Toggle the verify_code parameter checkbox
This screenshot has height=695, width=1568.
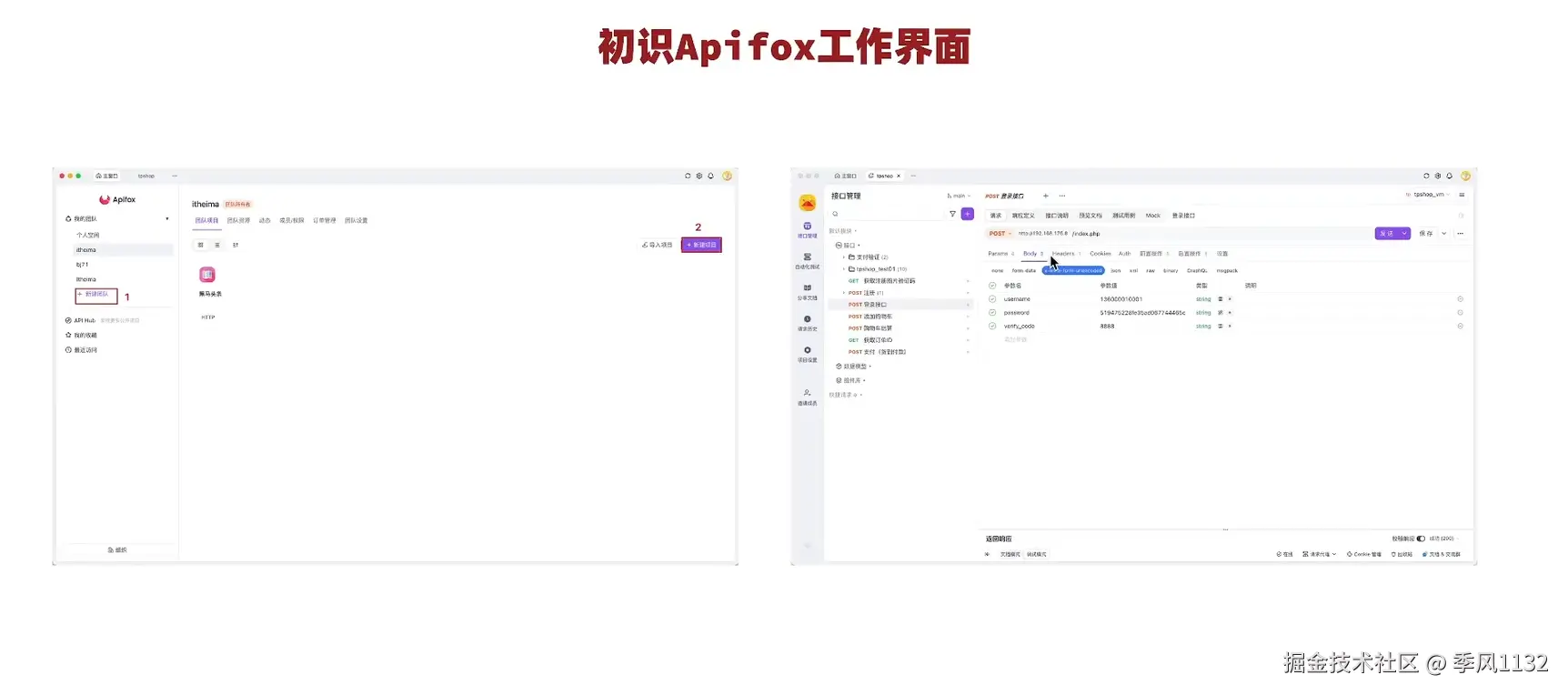pyautogui.click(x=992, y=326)
